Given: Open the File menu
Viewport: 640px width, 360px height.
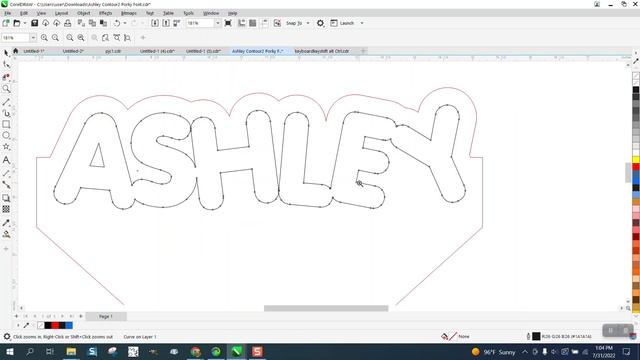Looking at the screenshot, I should (x=8, y=13).
